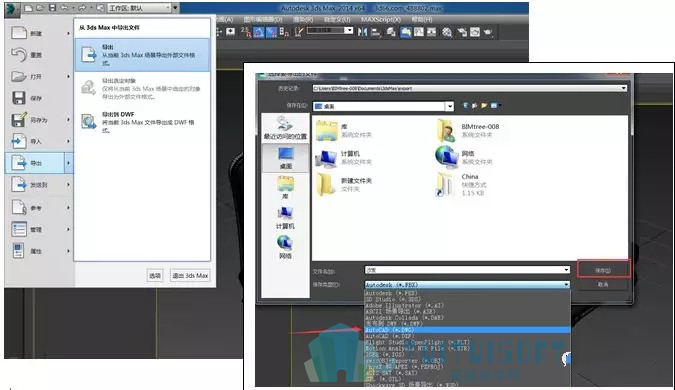
Task: Select 新建 (New) in application menu
Action: point(39,33)
